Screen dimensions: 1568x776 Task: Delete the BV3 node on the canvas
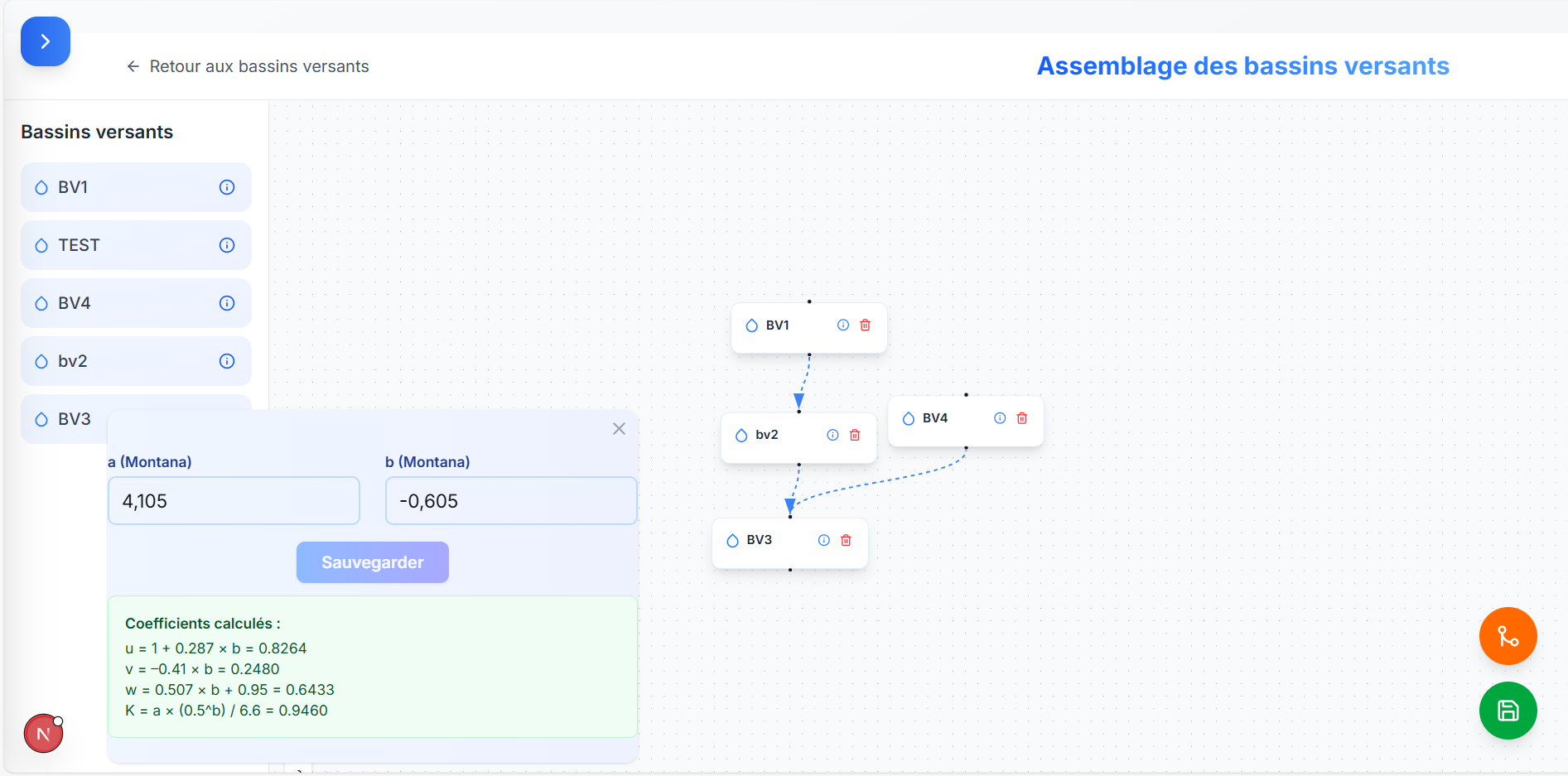846,541
